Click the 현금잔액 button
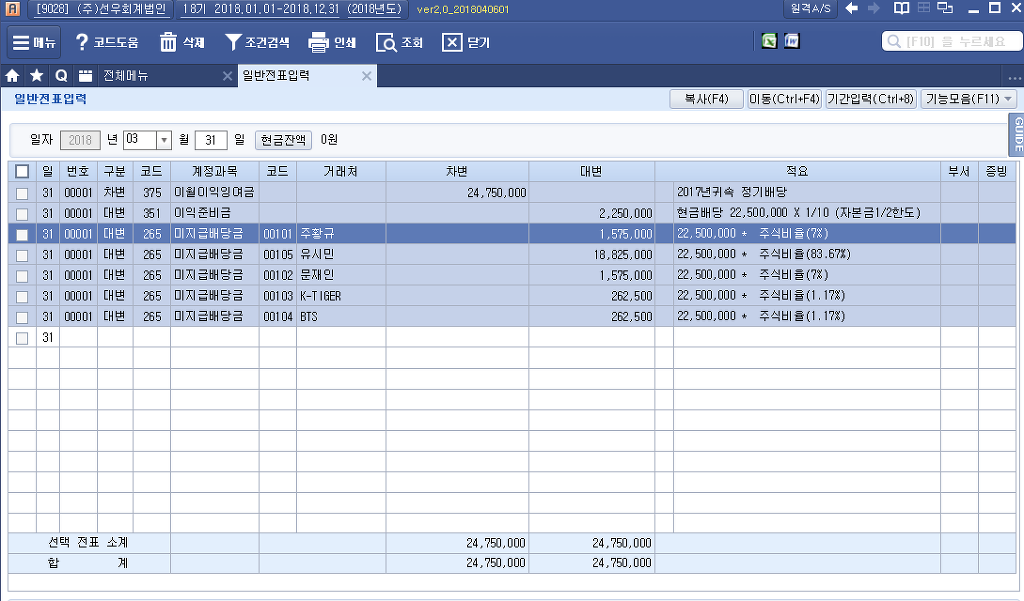The width and height of the screenshot is (1024, 601). coord(284,140)
